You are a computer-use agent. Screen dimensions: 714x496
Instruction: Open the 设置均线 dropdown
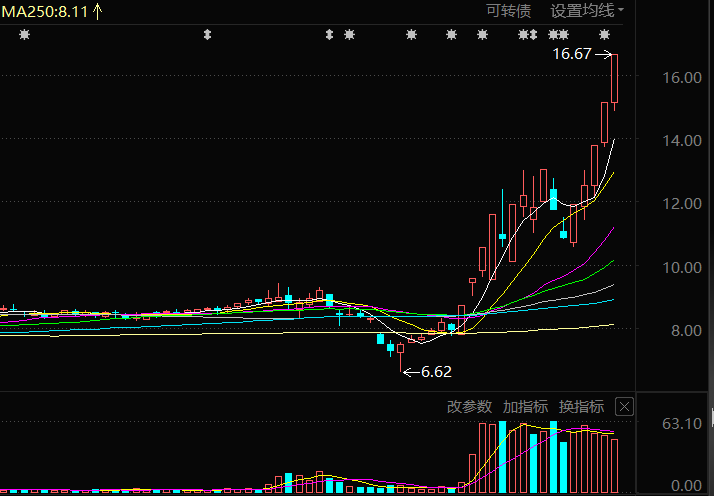pos(587,10)
